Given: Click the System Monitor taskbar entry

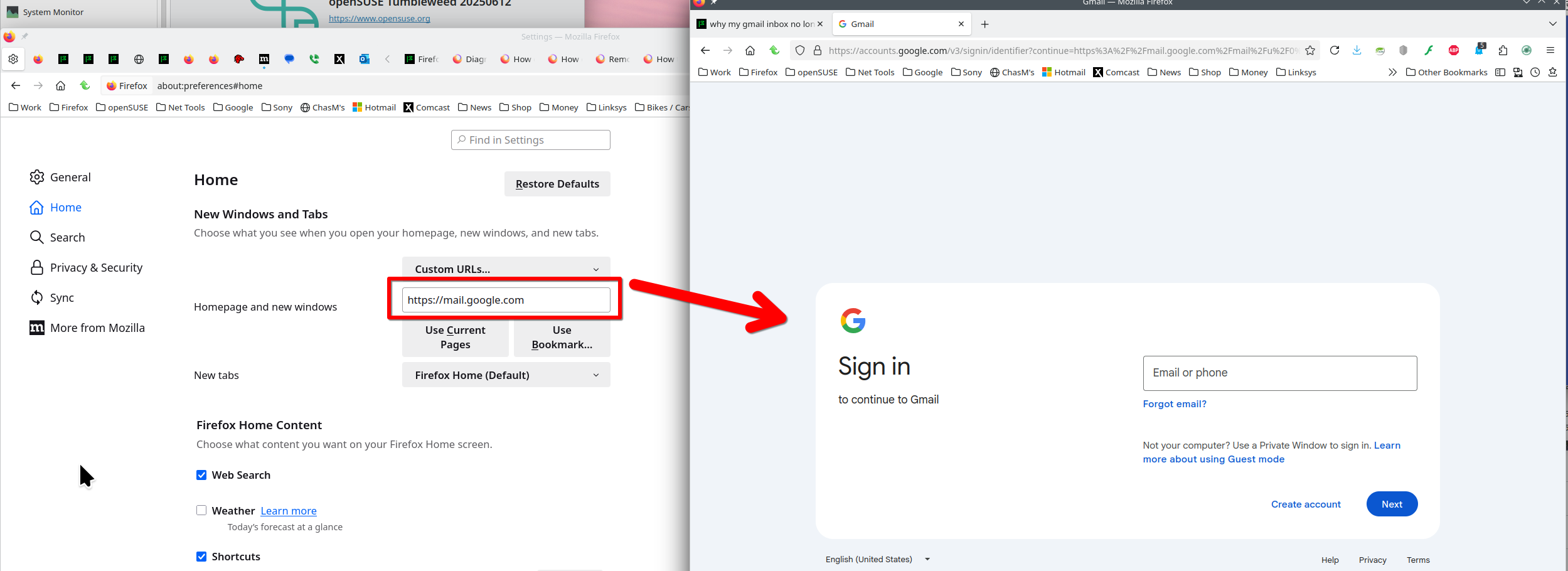Looking at the screenshot, I should pos(45,12).
